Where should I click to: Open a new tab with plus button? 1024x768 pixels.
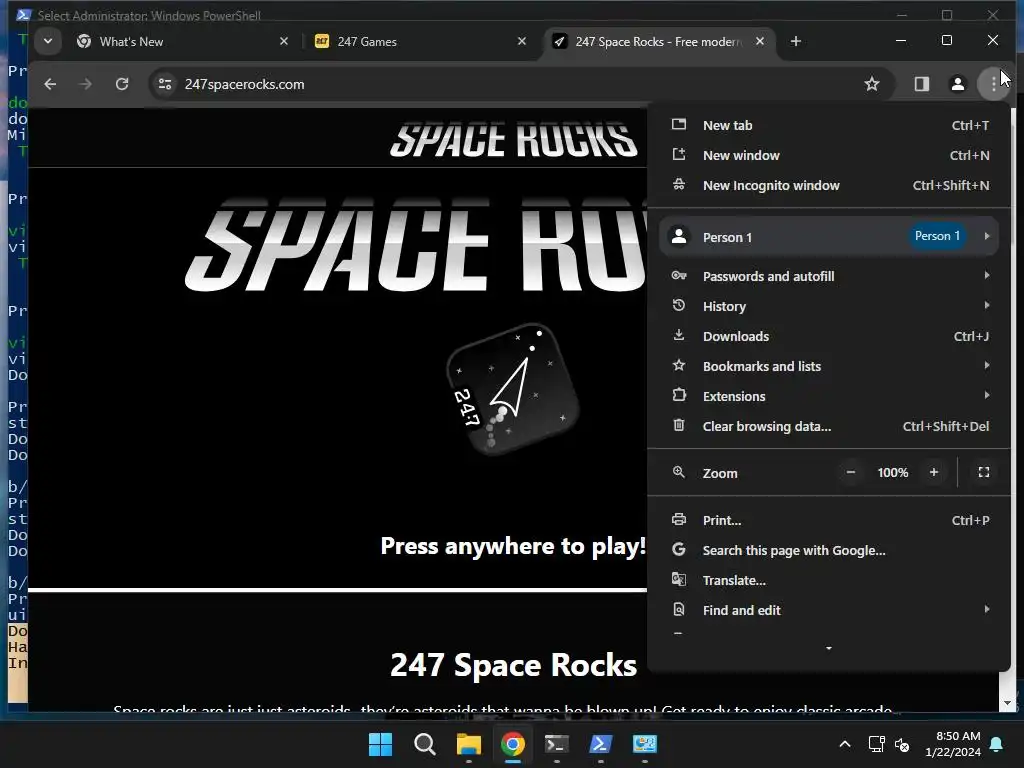[795, 42]
